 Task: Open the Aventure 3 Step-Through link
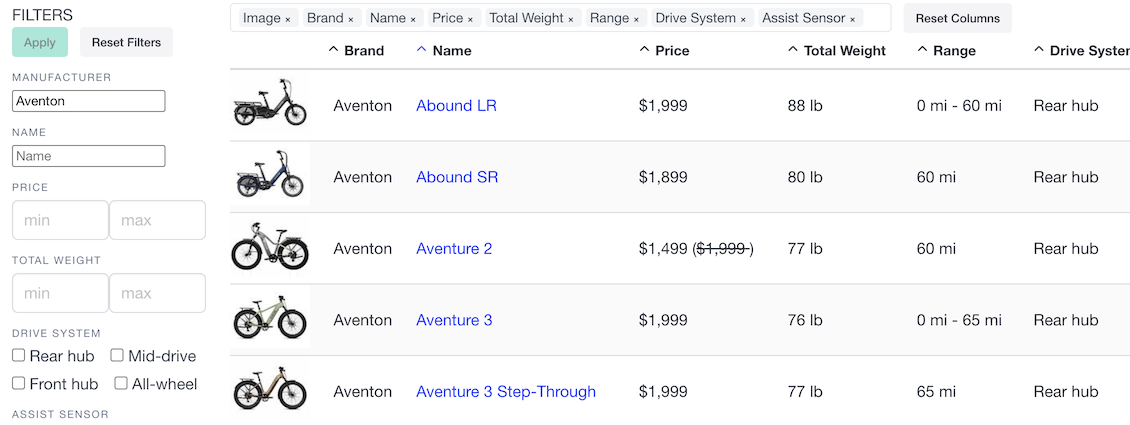coord(506,392)
